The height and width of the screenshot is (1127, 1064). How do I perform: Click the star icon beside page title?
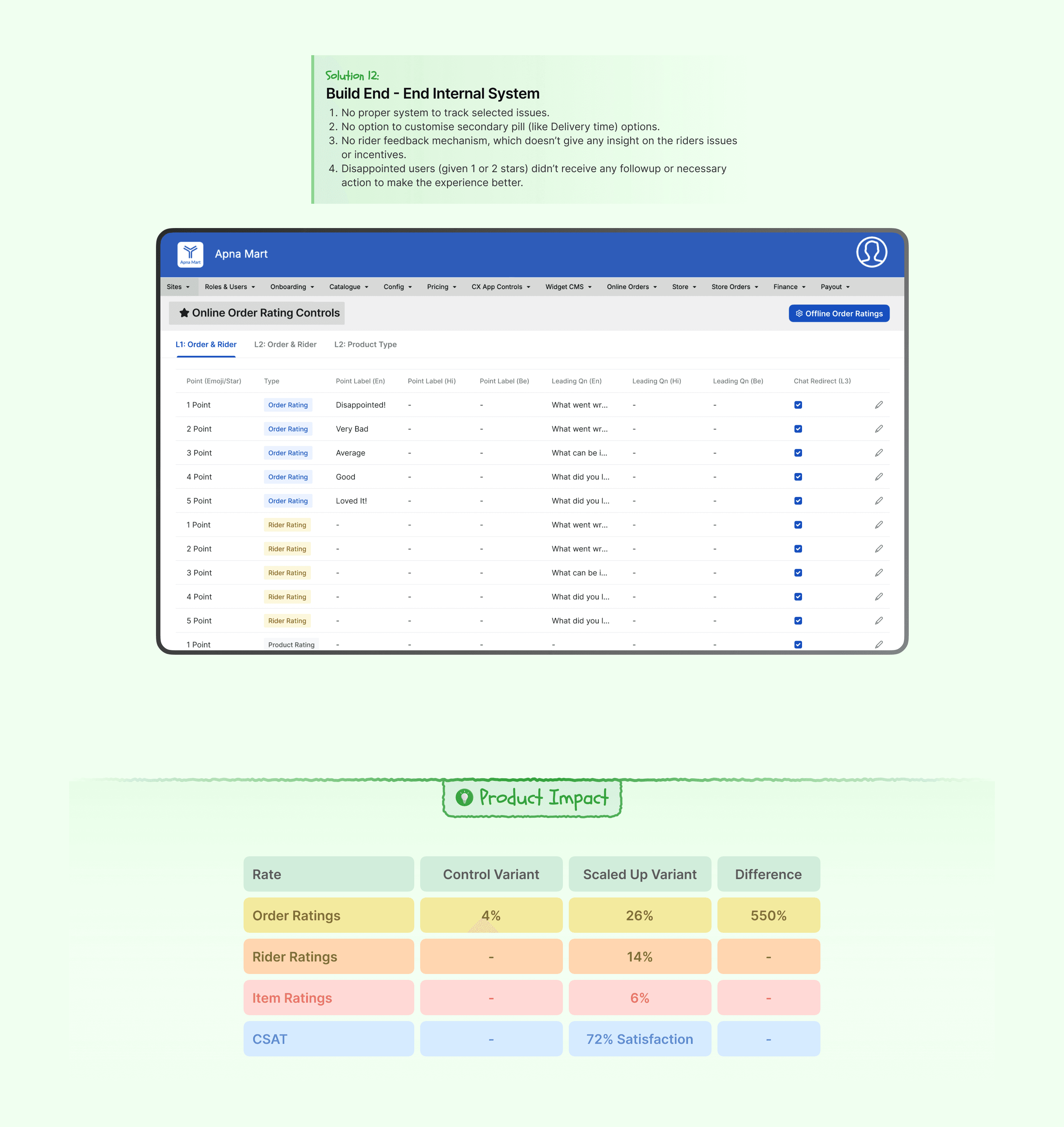(184, 313)
